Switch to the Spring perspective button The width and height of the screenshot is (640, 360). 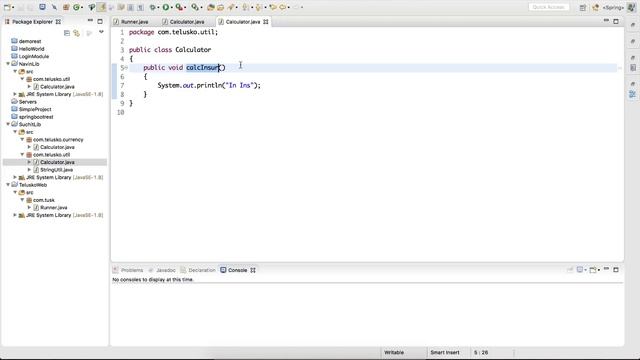pyautogui.click(x=613, y=7)
